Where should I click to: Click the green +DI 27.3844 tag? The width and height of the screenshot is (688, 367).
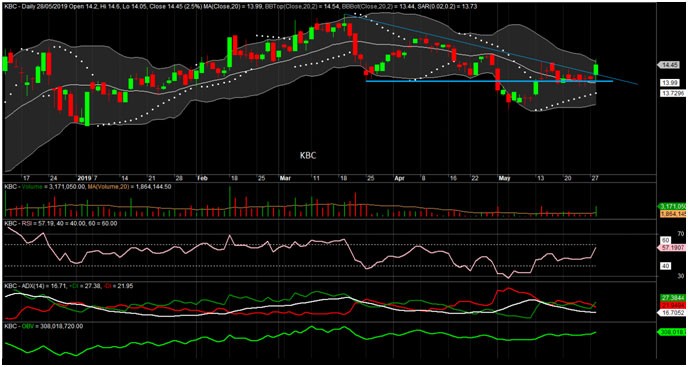[x=673, y=297]
